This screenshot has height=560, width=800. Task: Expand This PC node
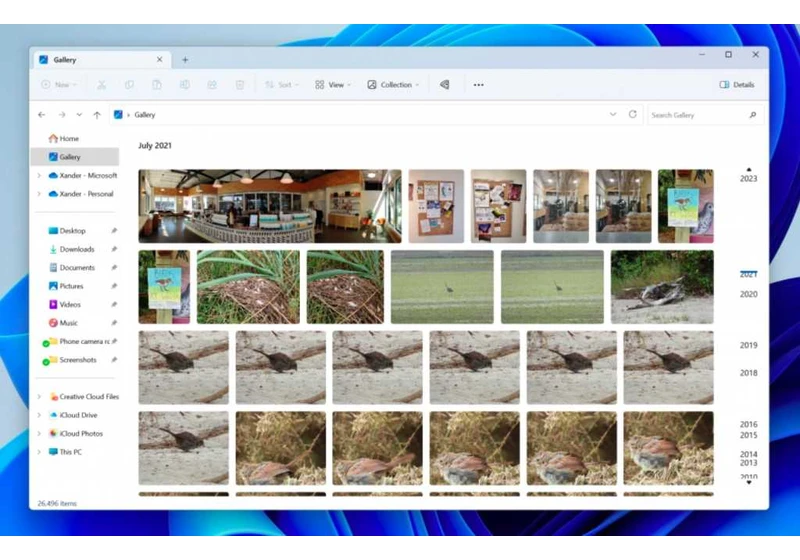(39, 451)
